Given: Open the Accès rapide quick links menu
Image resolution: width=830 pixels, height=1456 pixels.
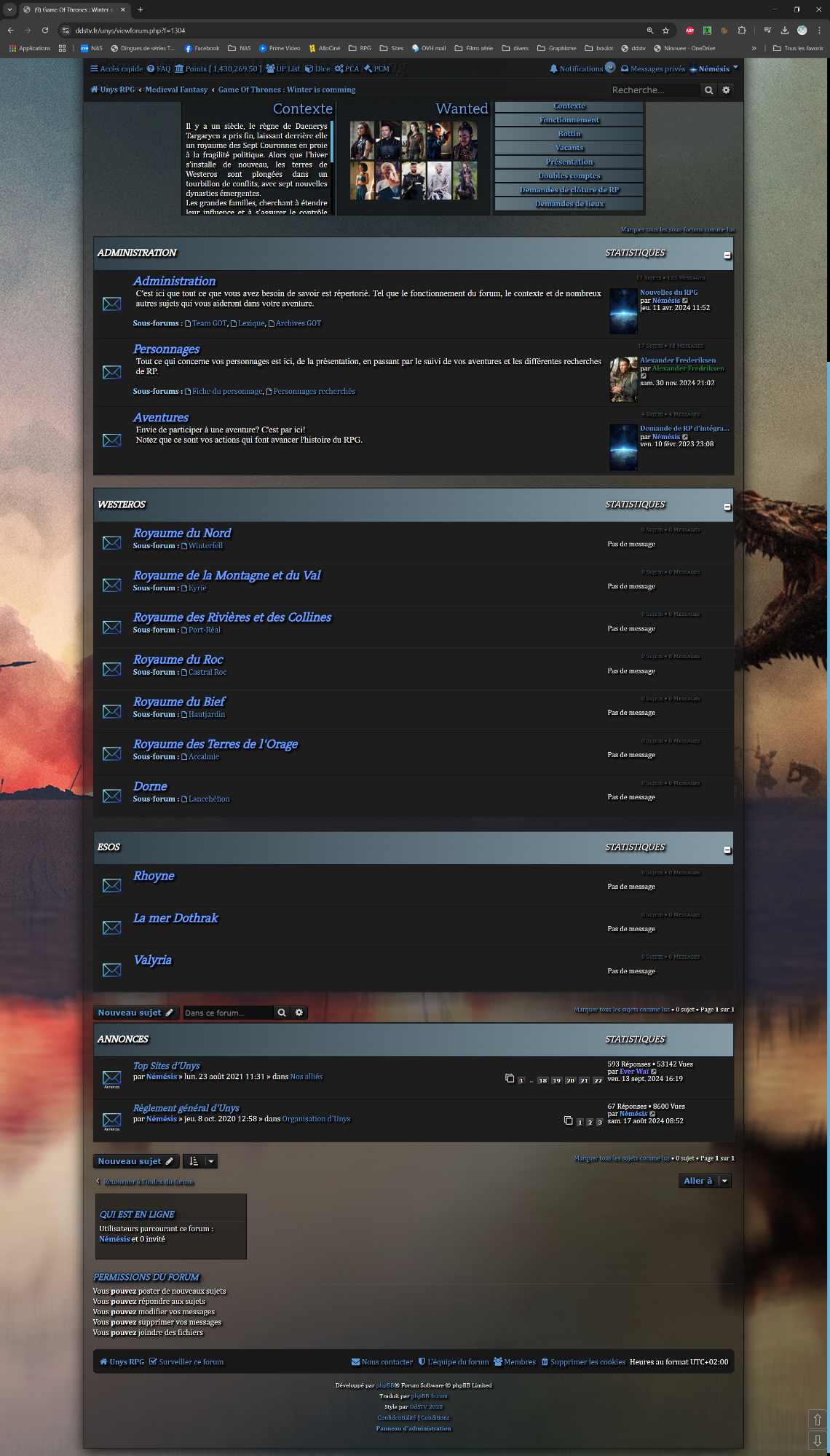Looking at the screenshot, I should [x=116, y=69].
